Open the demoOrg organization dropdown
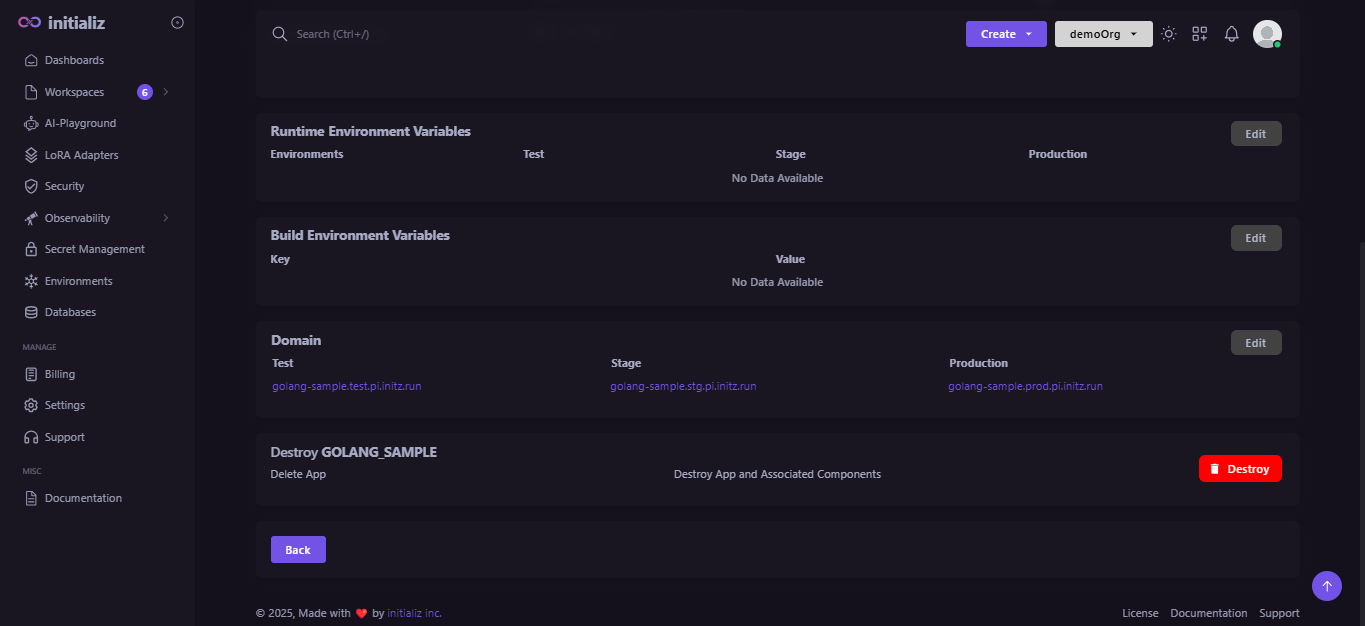Screen dimensions: 1365x626 [x=1104, y=34]
